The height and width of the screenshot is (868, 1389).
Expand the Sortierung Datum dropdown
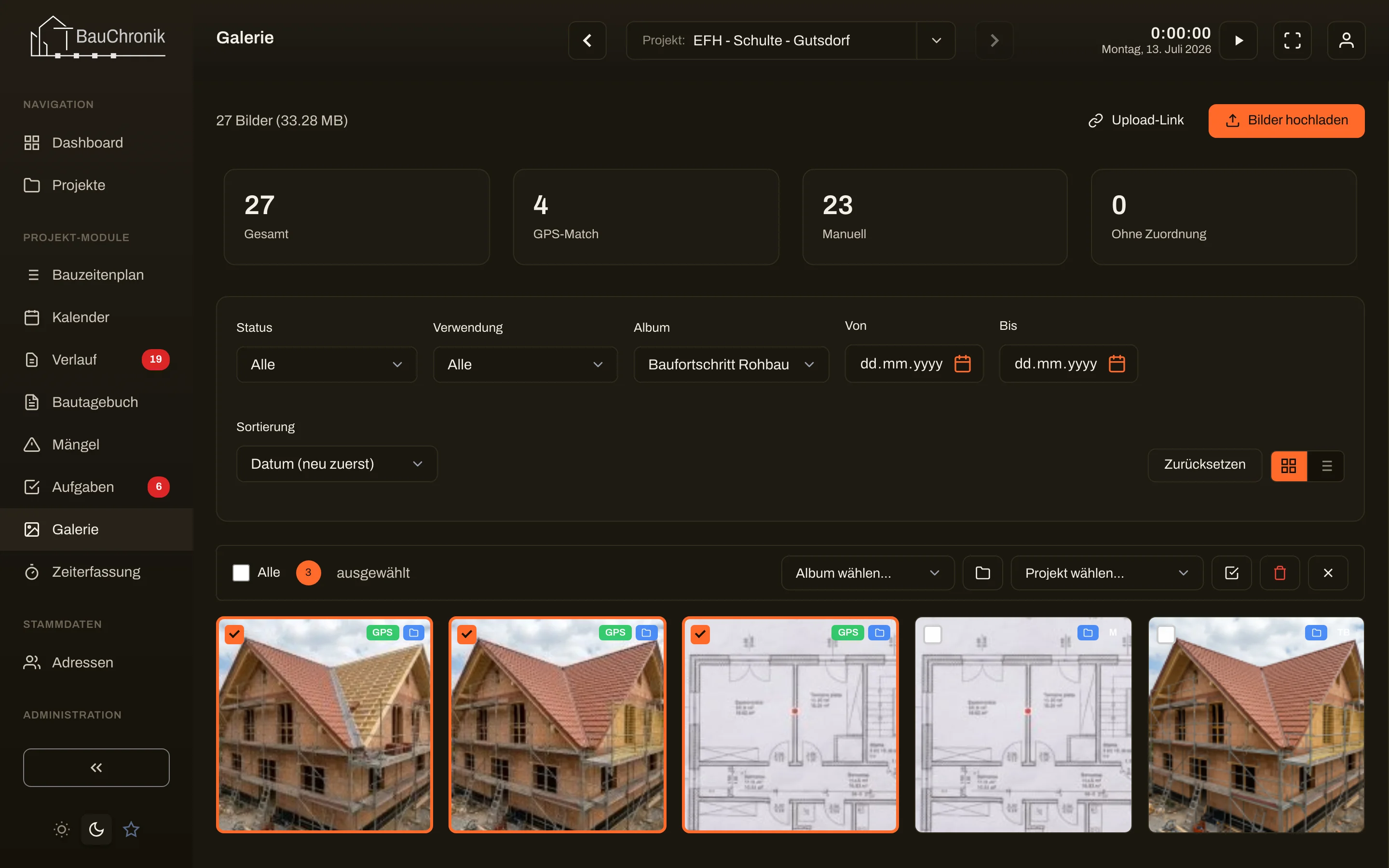click(337, 464)
